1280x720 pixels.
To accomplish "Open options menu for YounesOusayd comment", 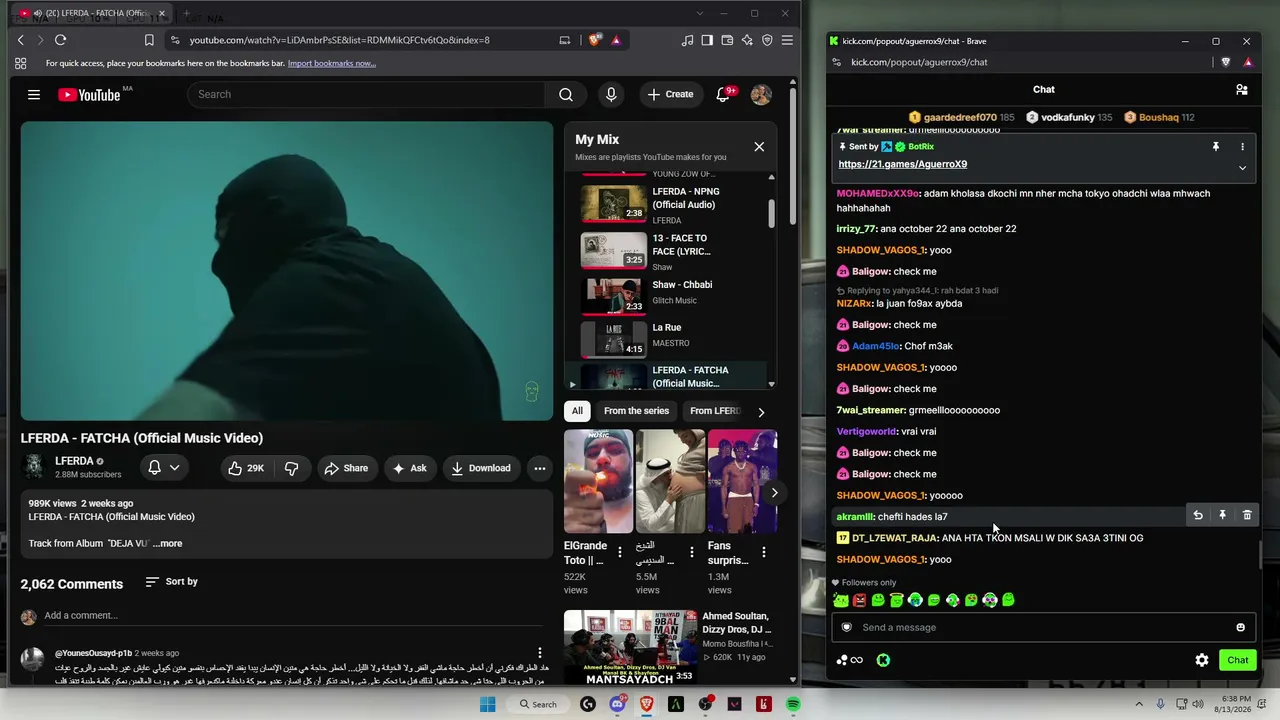I will click(x=540, y=653).
